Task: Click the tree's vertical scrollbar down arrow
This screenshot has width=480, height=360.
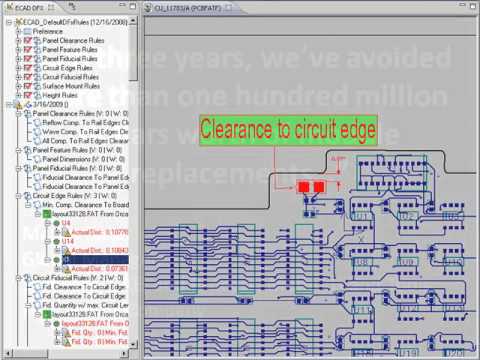Action: pyautogui.click(x=133, y=344)
